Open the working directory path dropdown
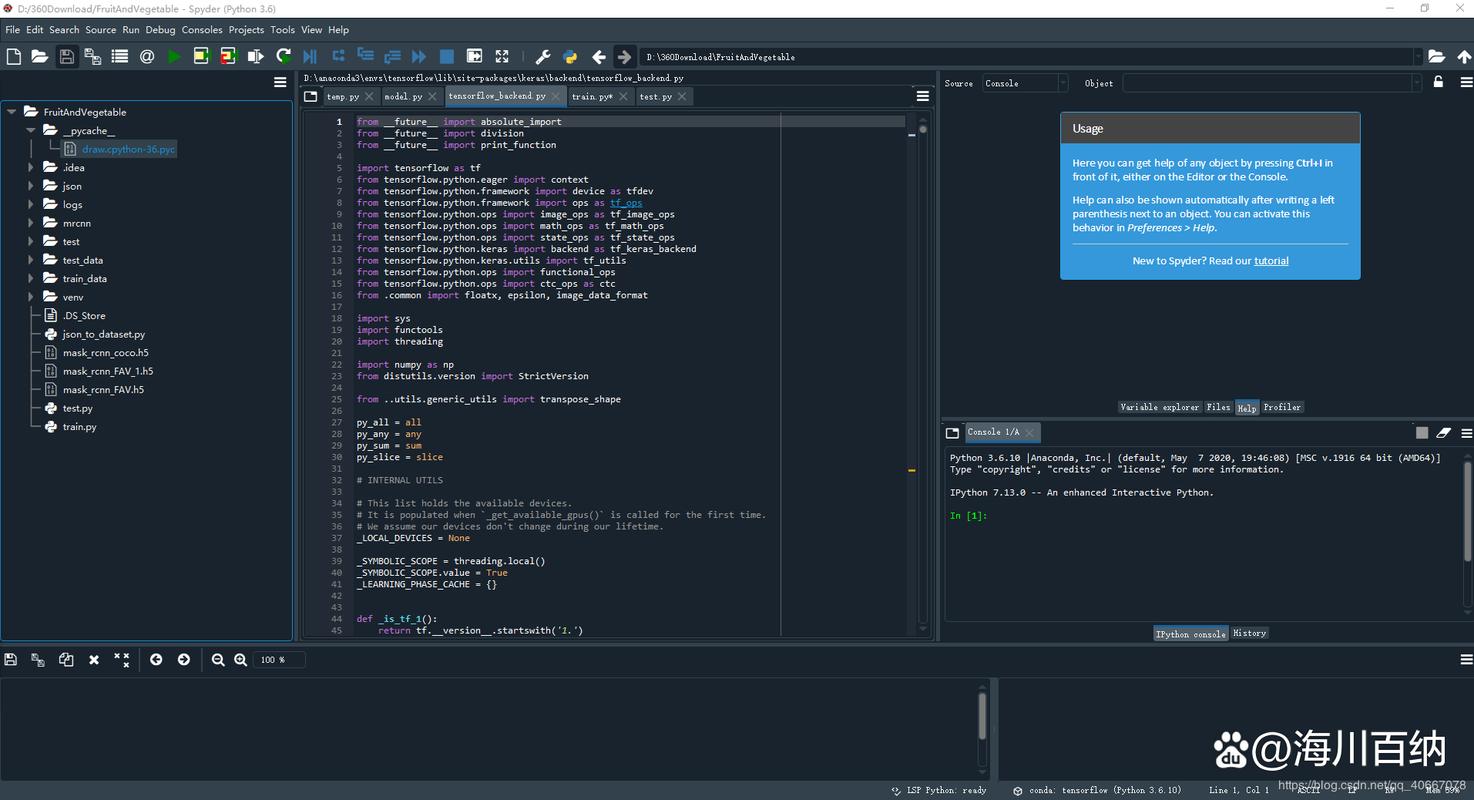This screenshot has width=1474, height=800. click(x=1417, y=57)
